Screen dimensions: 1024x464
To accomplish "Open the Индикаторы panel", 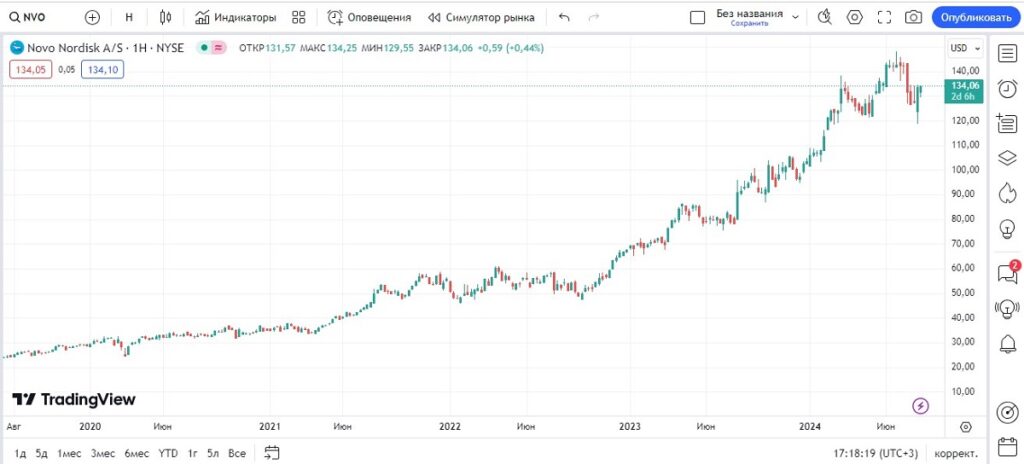I will (x=236, y=18).
